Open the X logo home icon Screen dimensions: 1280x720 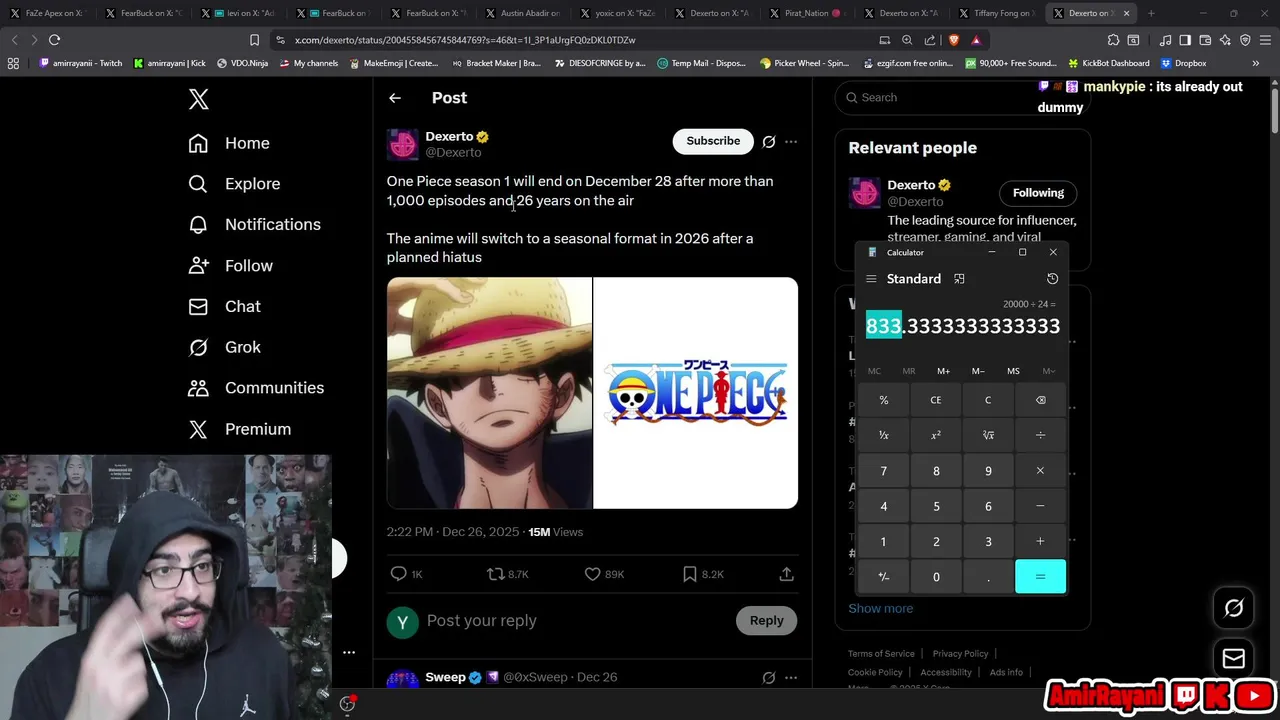[199, 99]
